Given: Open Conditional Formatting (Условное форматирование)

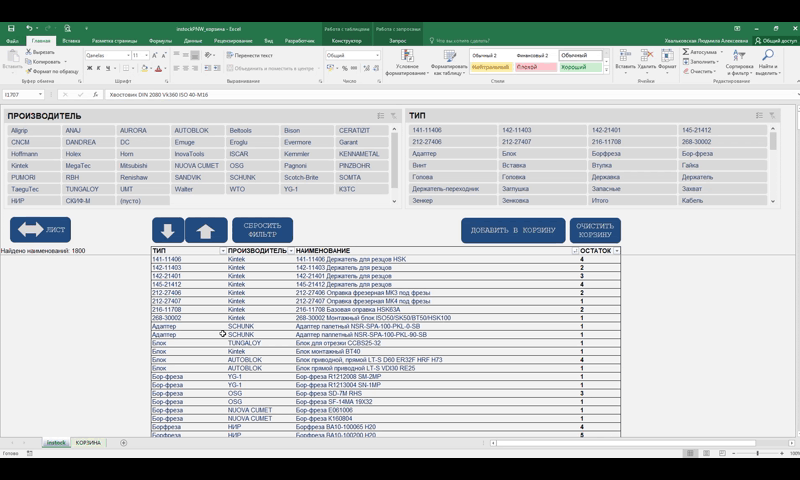Looking at the screenshot, I should coord(406,62).
